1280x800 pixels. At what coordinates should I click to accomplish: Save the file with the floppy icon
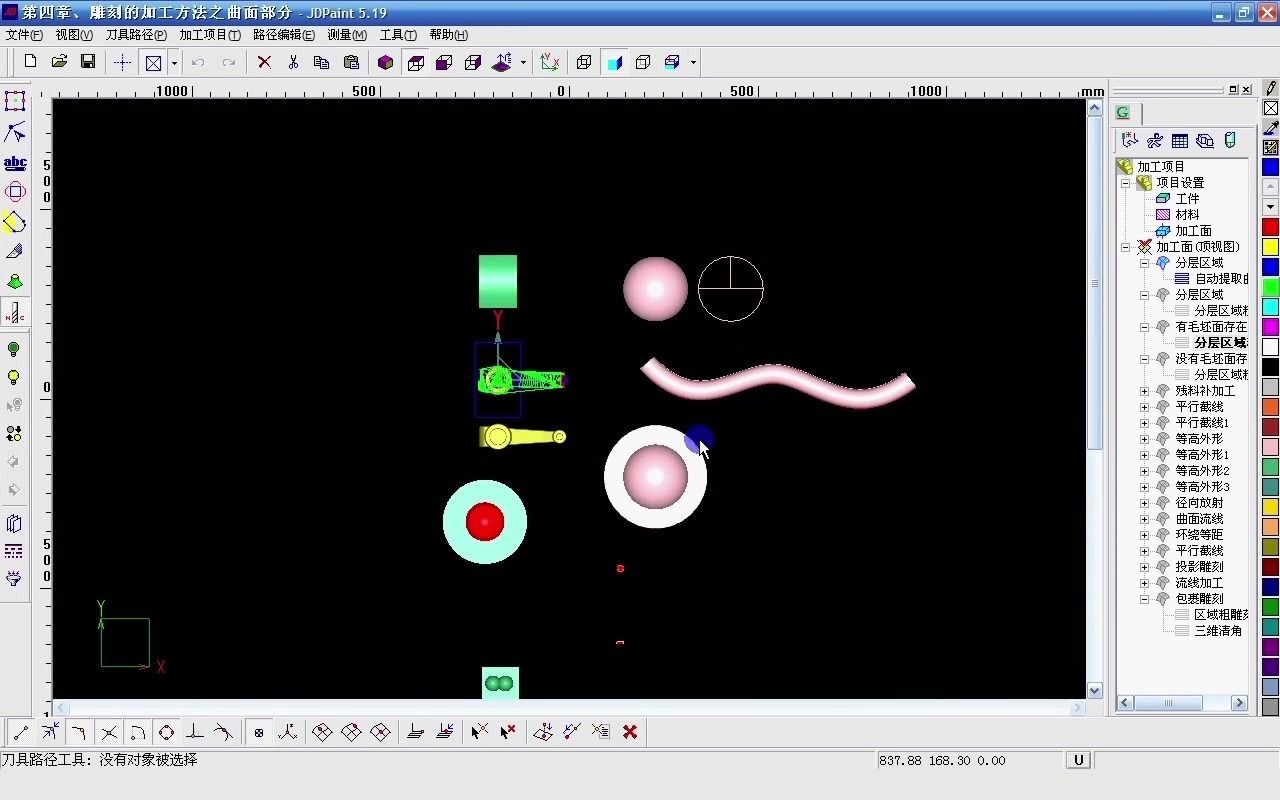tap(88, 62)
